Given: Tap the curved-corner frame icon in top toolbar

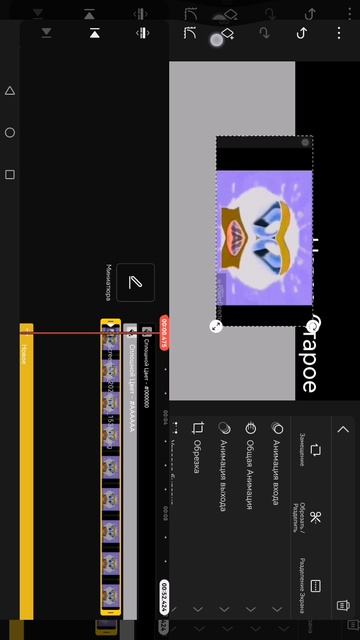Looking at the screenshot, I should pos(190,33).
